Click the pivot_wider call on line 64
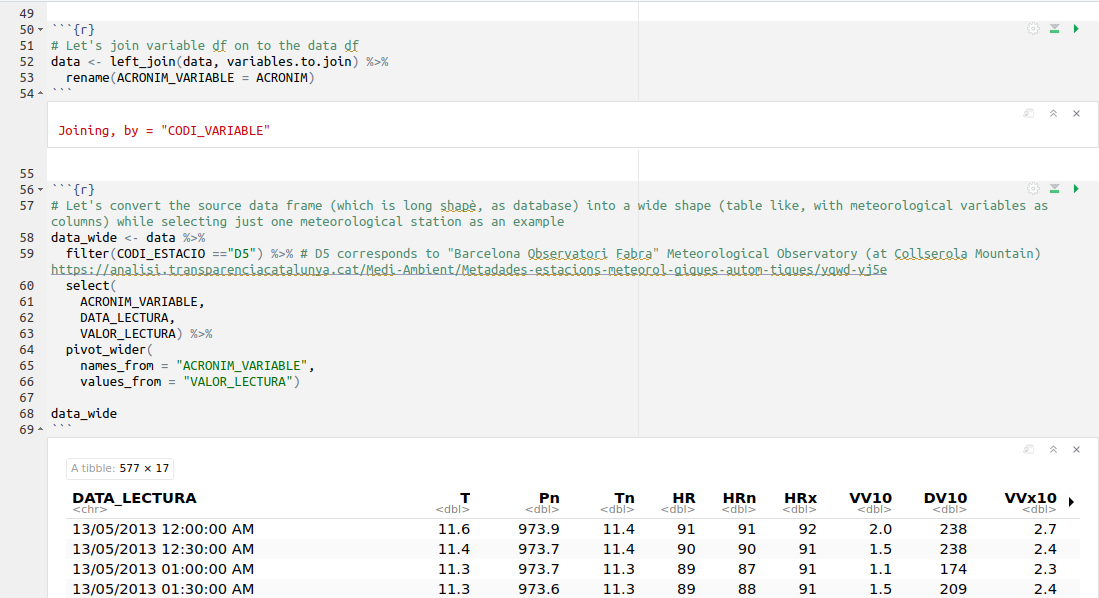The height and width of the screenshot is (598, 1099). click(109, 350)
